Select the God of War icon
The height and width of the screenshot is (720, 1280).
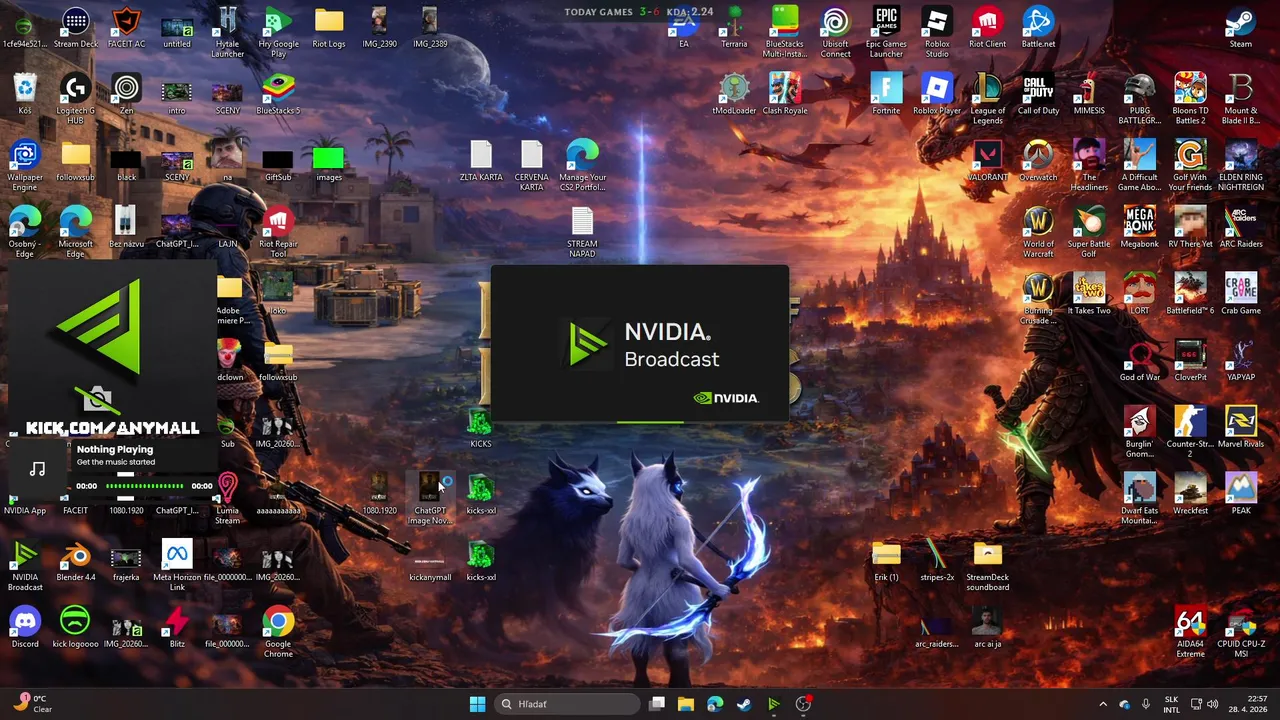point(1140,362)
